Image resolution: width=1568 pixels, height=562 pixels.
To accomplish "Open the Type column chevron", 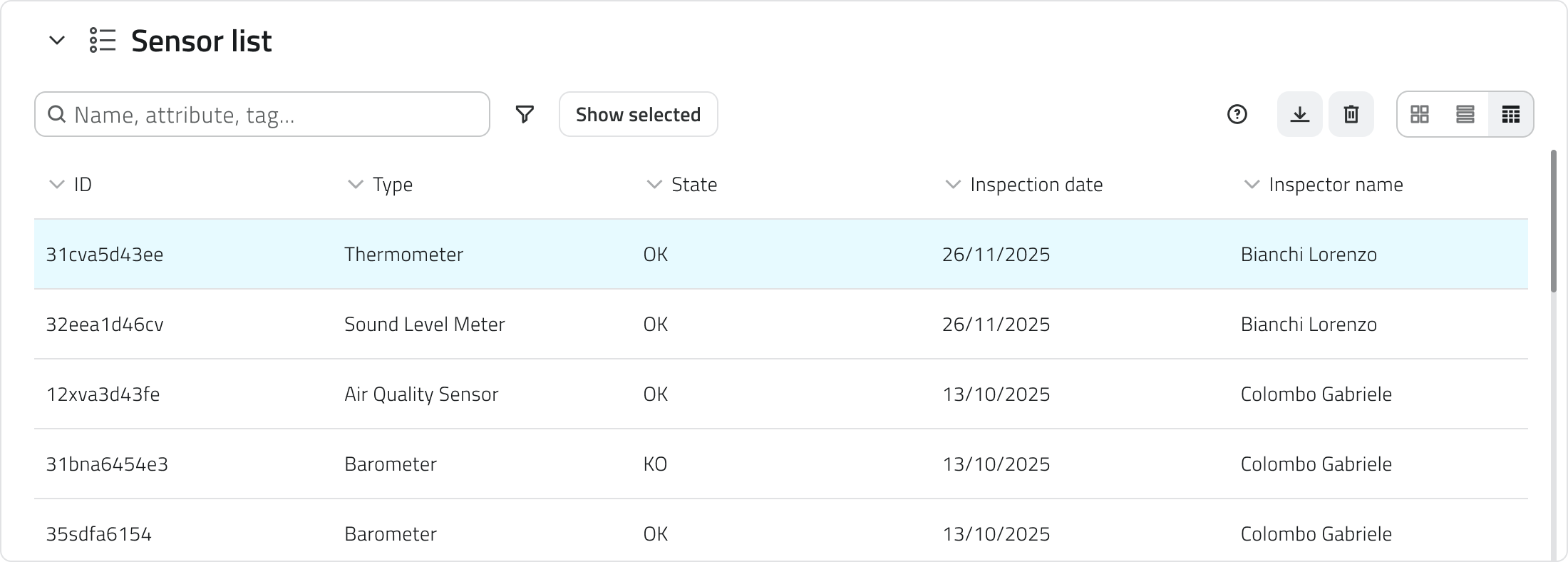I will 355,185.
